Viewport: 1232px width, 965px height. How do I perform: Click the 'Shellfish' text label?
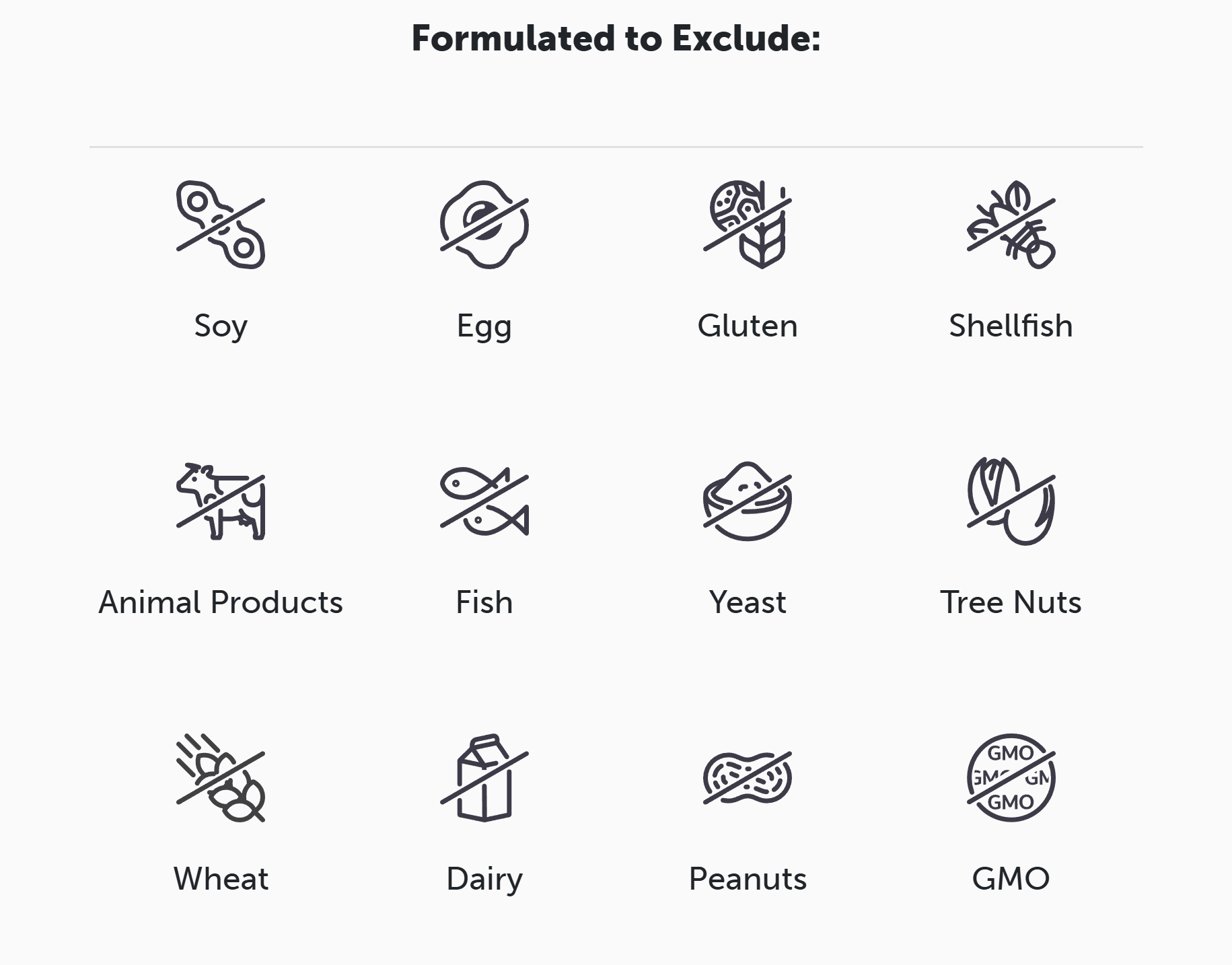click(1011, 326)
